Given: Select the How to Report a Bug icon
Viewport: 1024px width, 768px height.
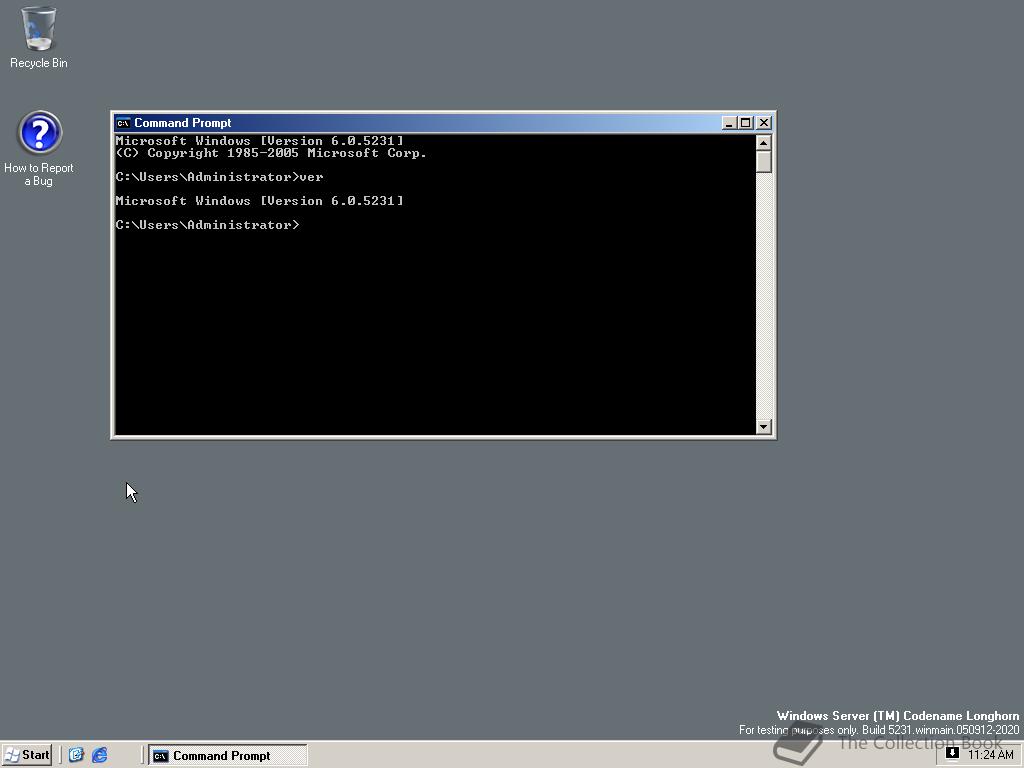Looking at the screenshot, I should [x=39, y=149].
